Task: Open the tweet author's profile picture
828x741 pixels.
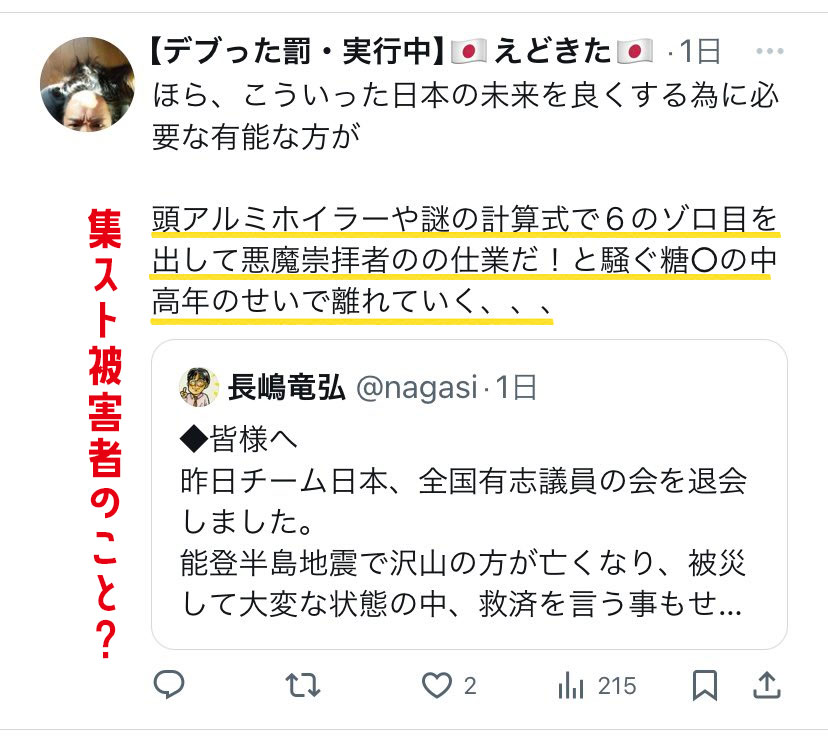Action: (88, 84)
